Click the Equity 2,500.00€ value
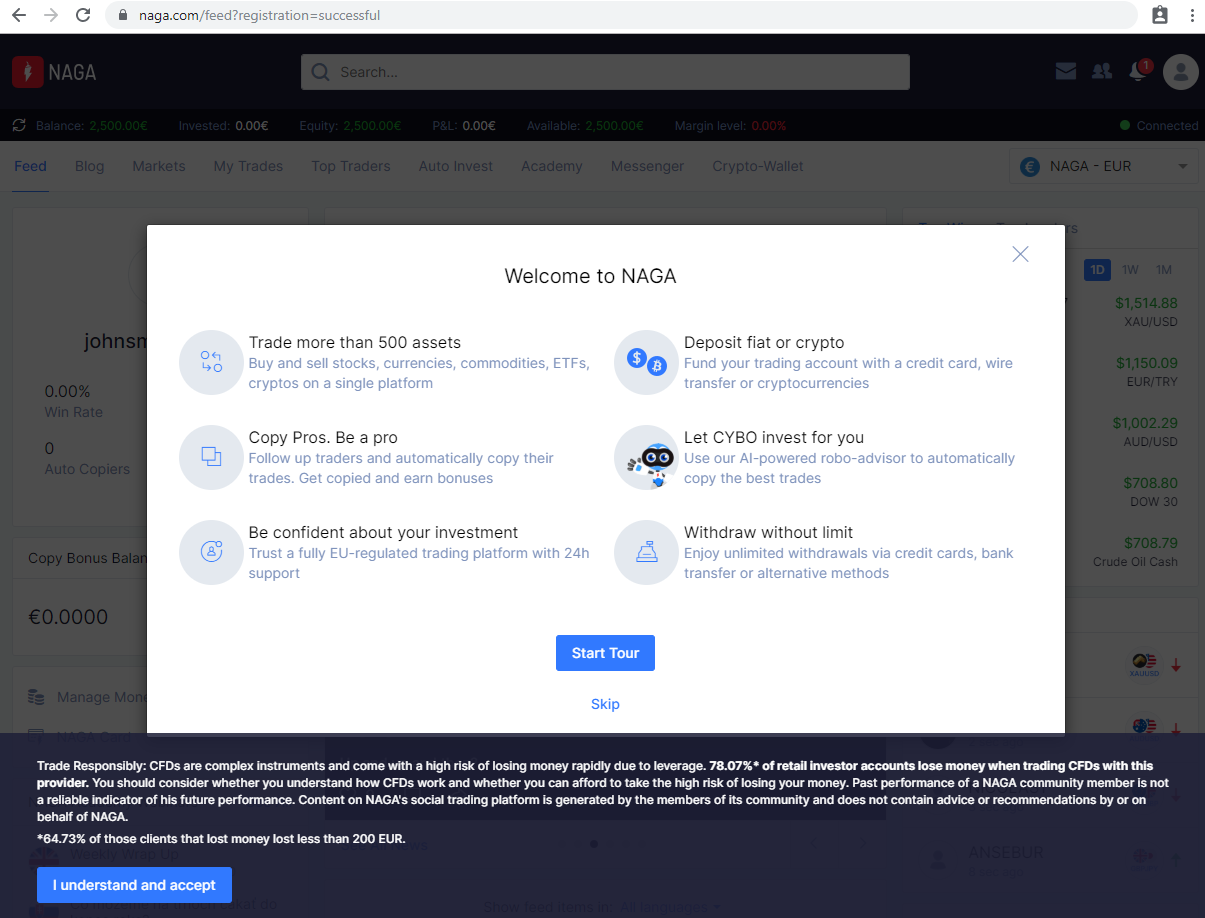This screenshot has height=918, width=1205. coord(372,126)
